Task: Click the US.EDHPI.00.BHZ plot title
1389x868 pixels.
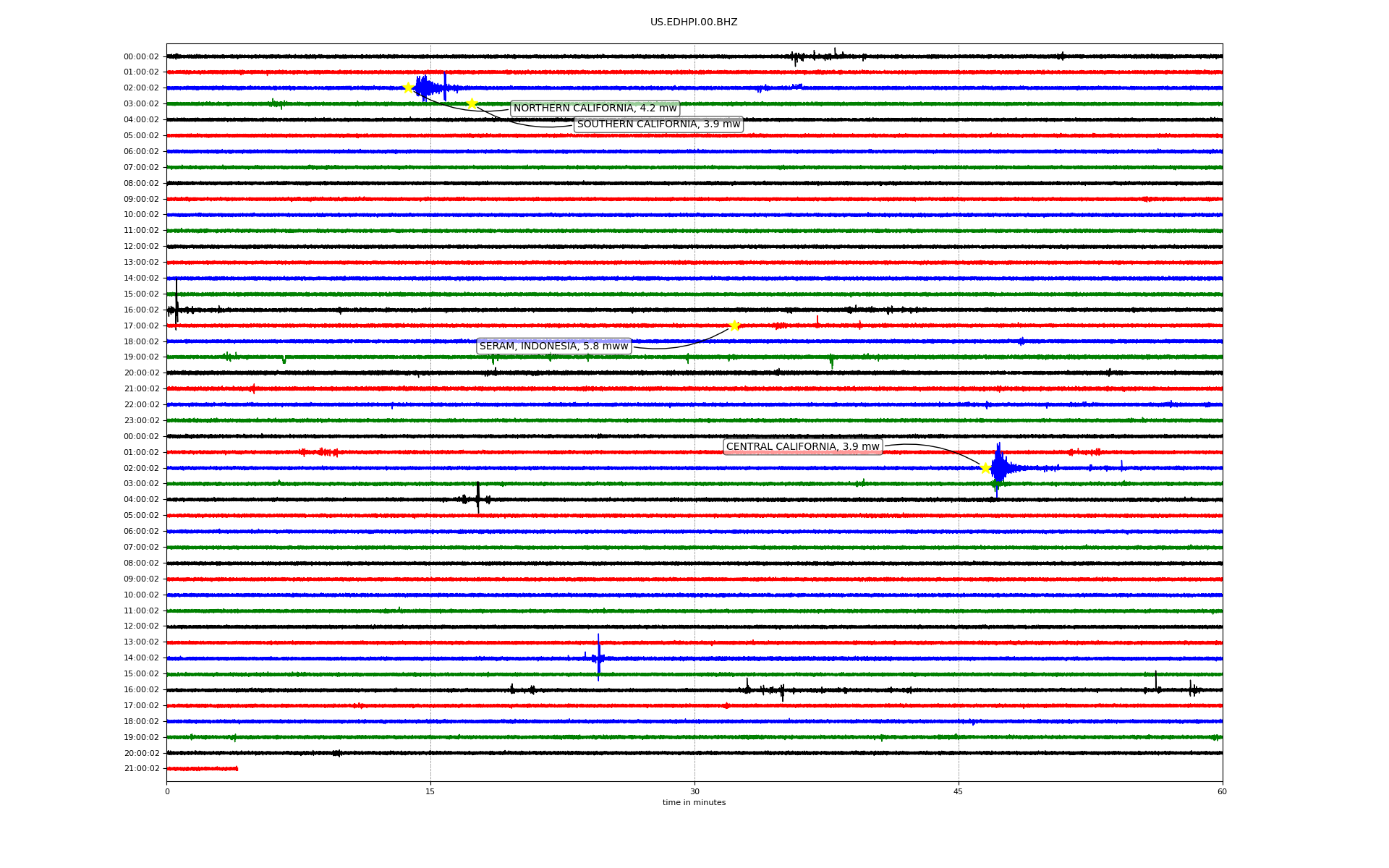Action: (x=693, y=22)
